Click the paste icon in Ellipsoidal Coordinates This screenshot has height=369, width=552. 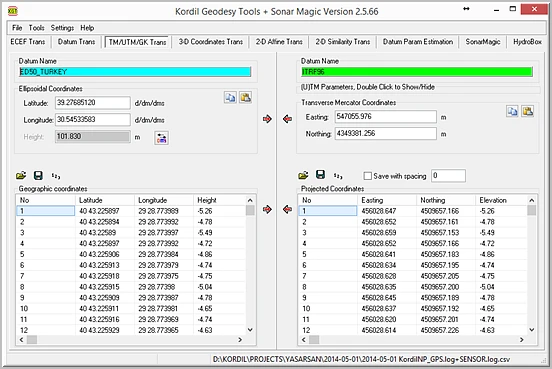click(245, 98)
